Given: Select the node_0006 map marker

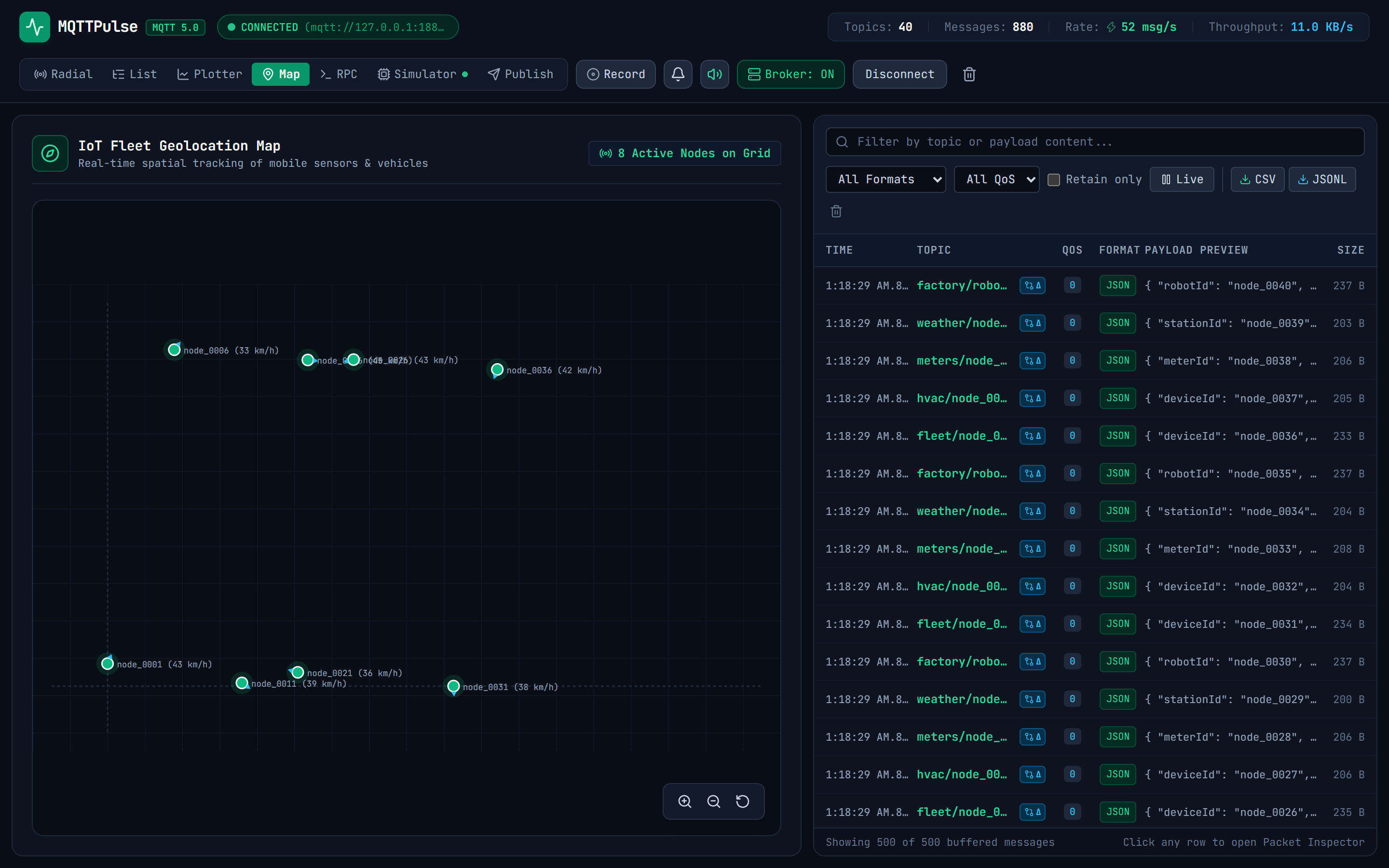Looking at the screenshot, I should click(x=174, y=350).
